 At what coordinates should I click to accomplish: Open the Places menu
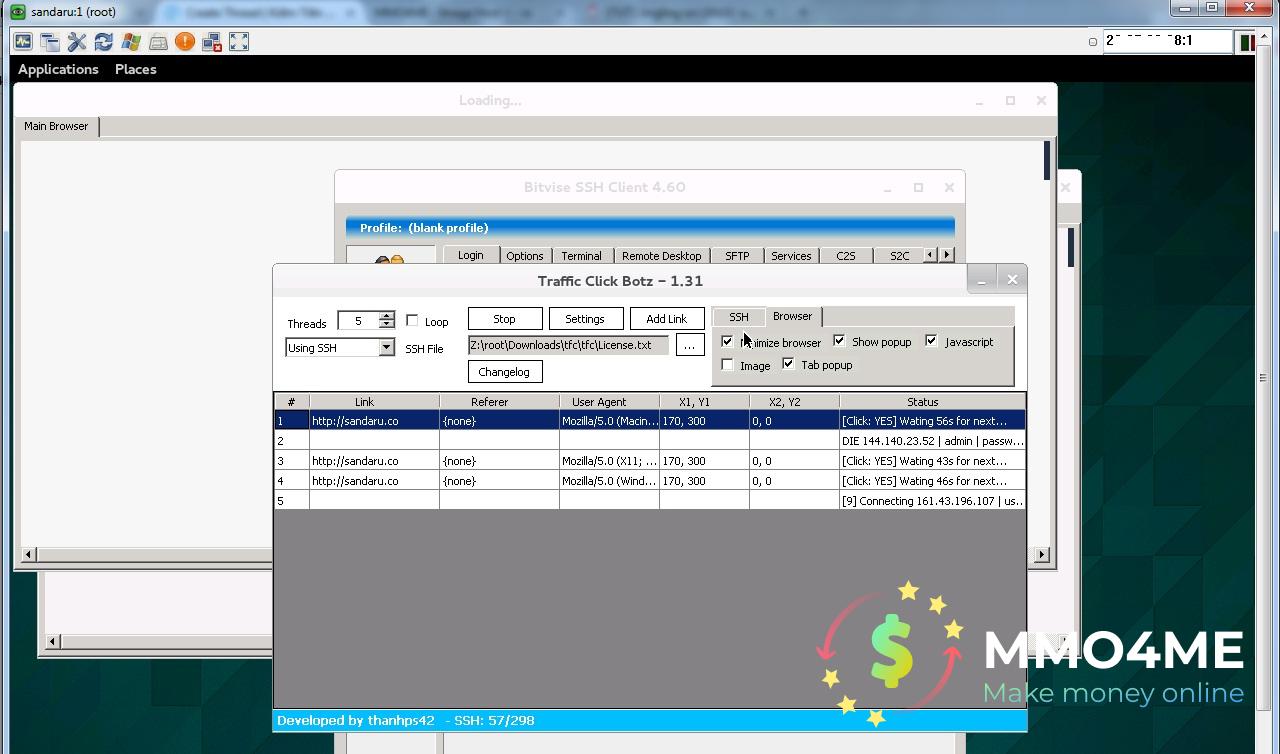coord(136,69)
